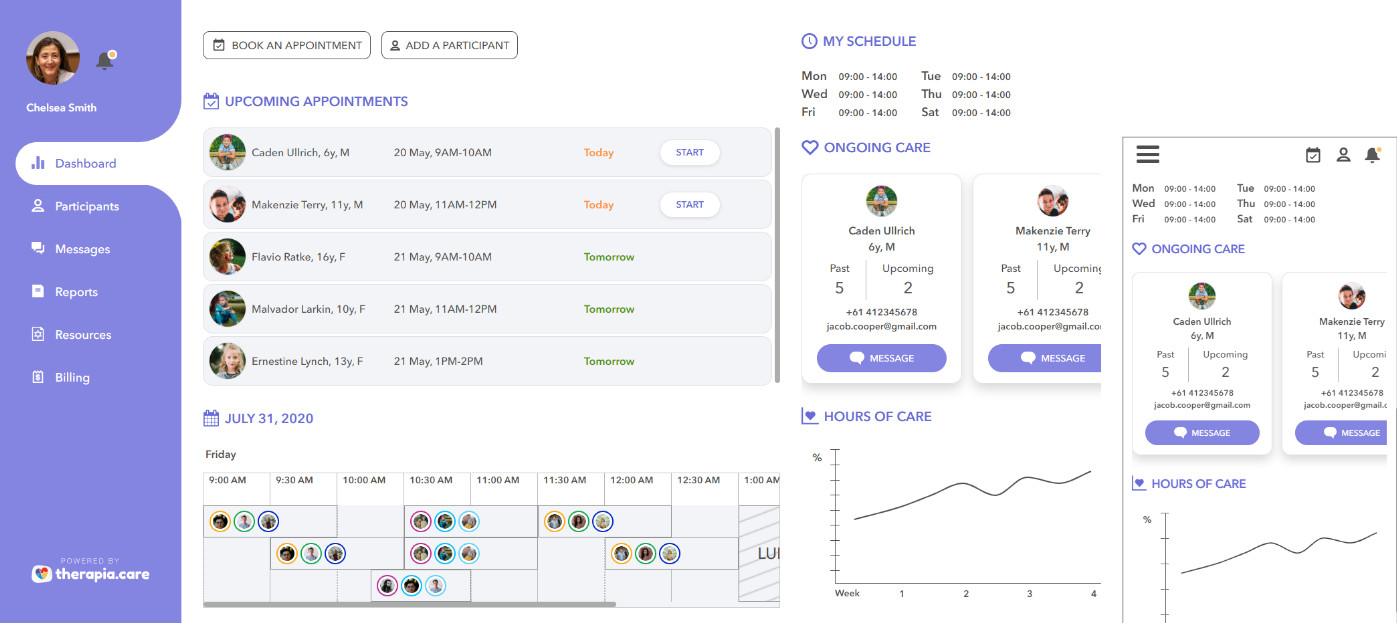The width and height of the screenshot is (1397, 623).
Task: Click the therapia.care logo in sidebar
Action: pos(91,573)
